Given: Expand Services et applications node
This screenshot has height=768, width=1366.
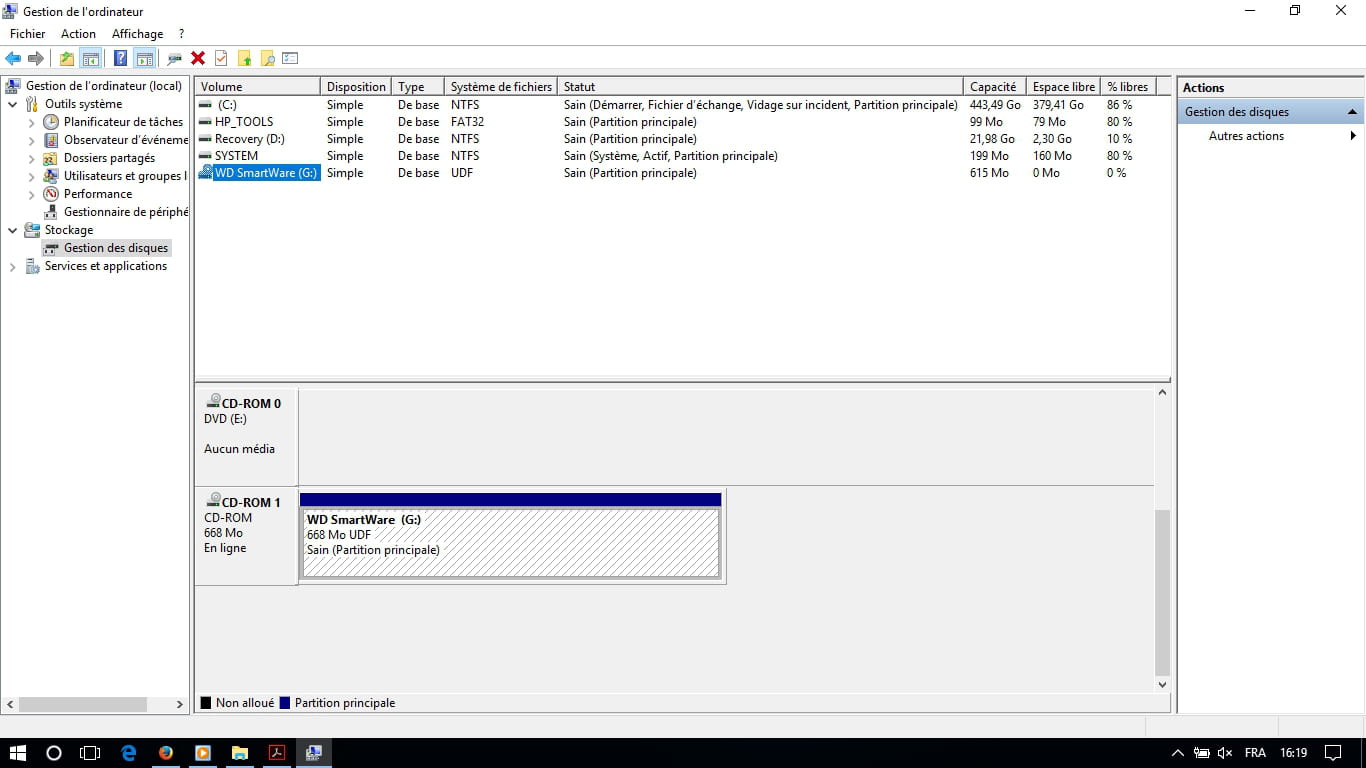Looking at the screenshot, I should coord(13,266).
